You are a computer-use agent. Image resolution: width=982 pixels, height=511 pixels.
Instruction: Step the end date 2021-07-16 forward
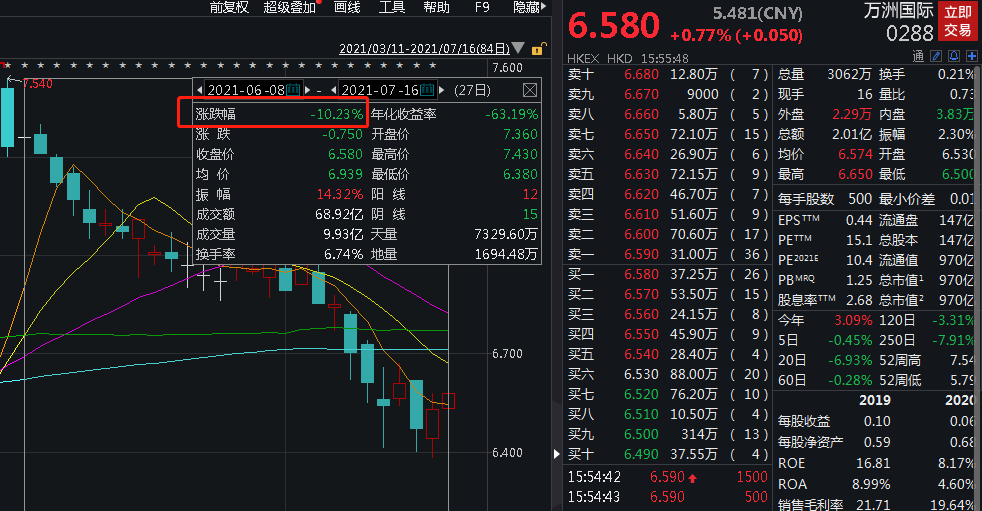point(442,90)
